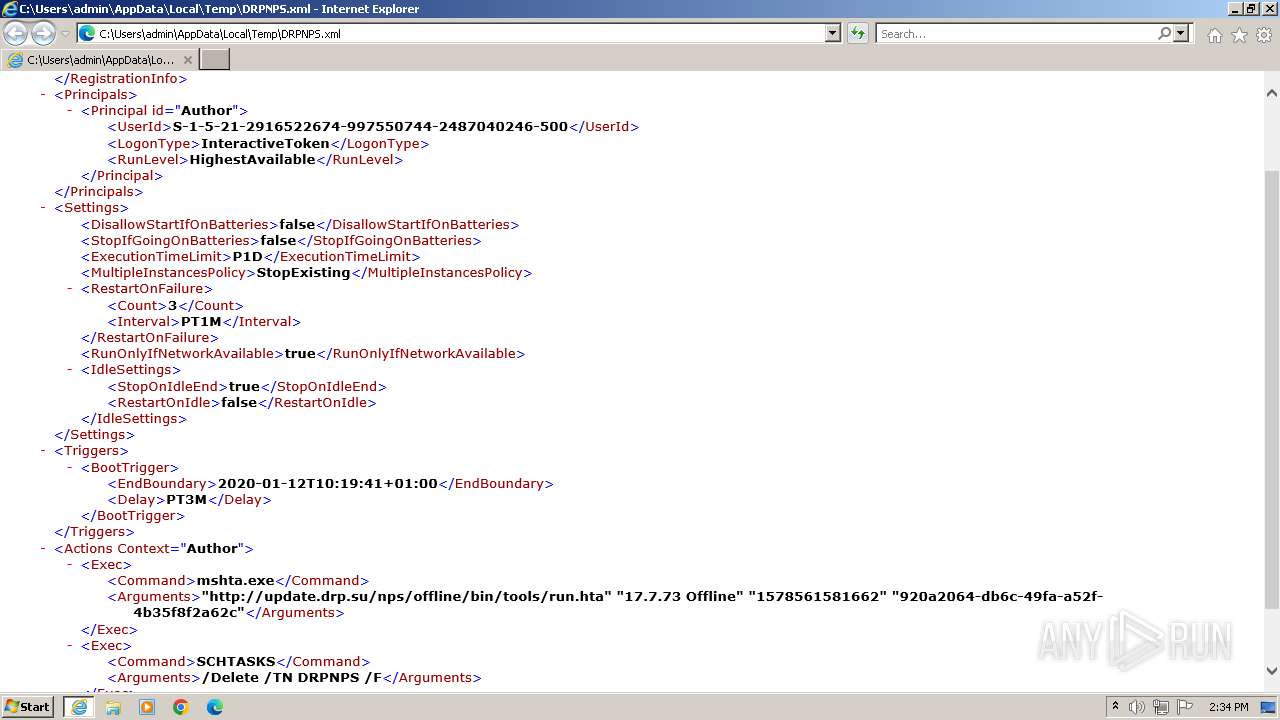
Task: Launch Edge from the taskbar
Action: [215, 707]
